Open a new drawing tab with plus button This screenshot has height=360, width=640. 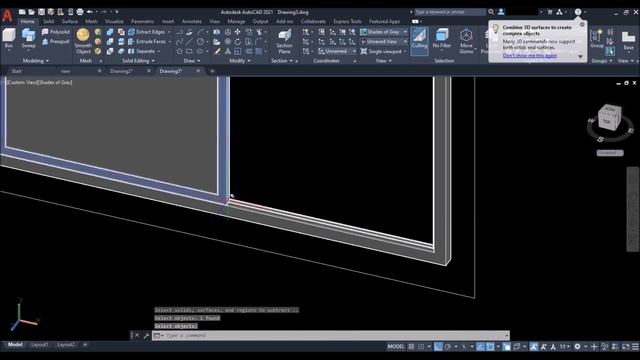pos(212,71)
